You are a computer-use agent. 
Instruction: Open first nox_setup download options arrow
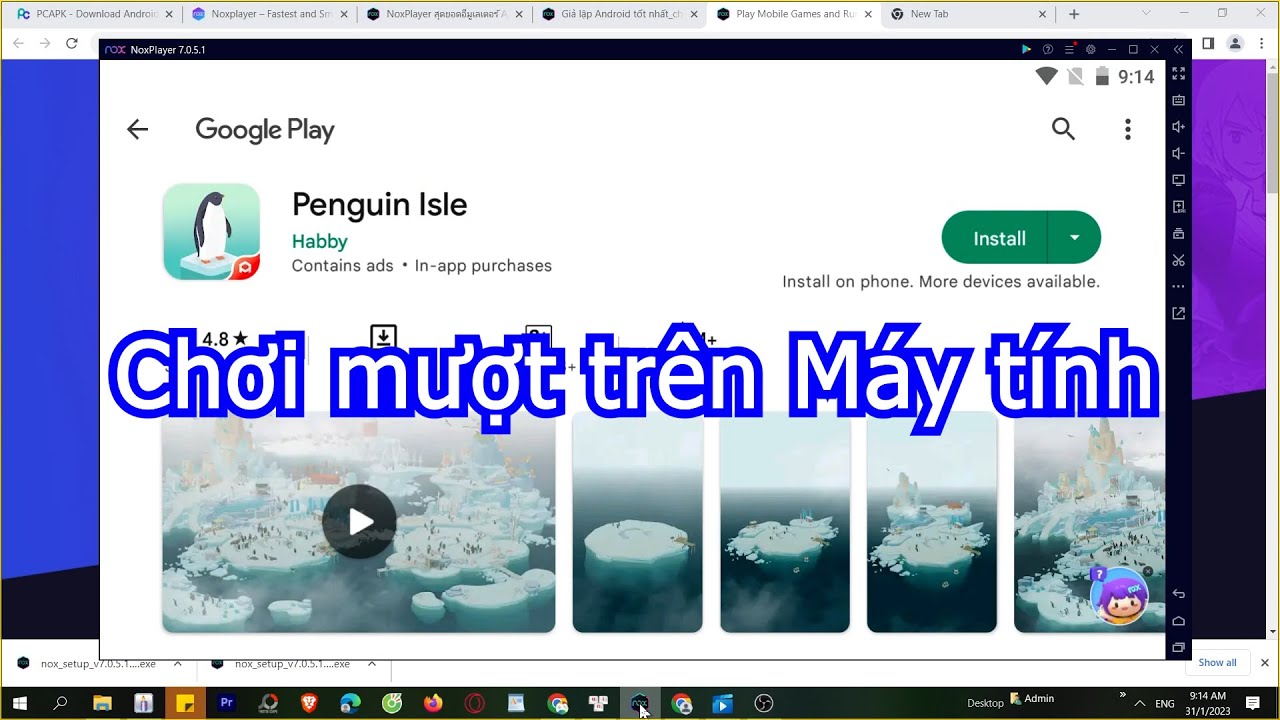[178, 663]
